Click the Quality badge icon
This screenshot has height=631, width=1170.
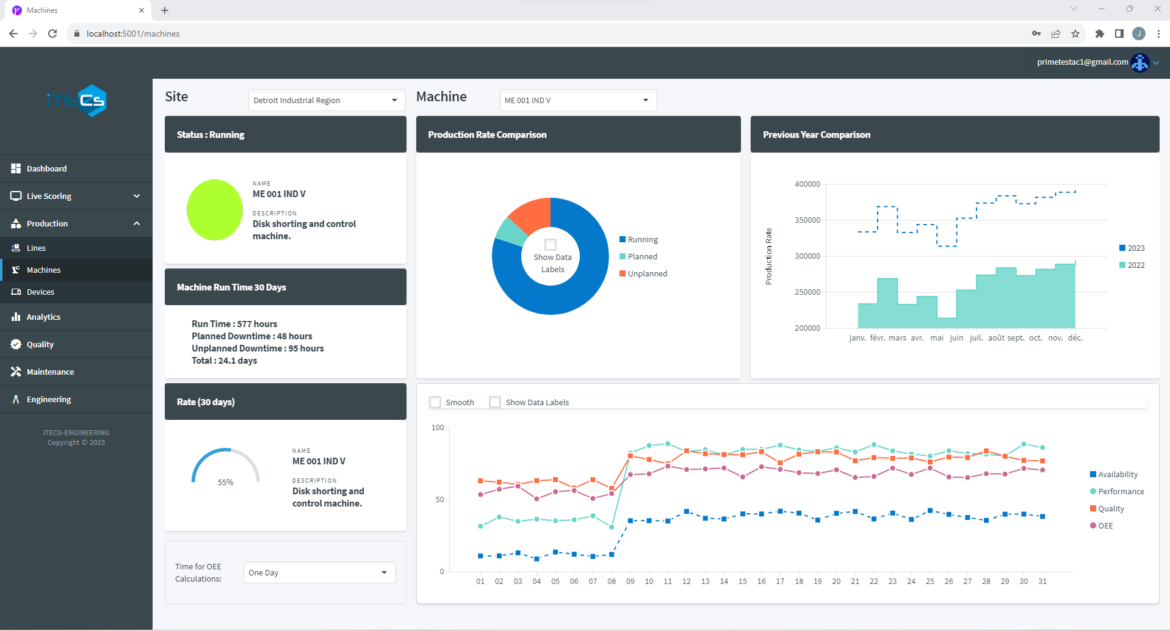tap(16, 344)
